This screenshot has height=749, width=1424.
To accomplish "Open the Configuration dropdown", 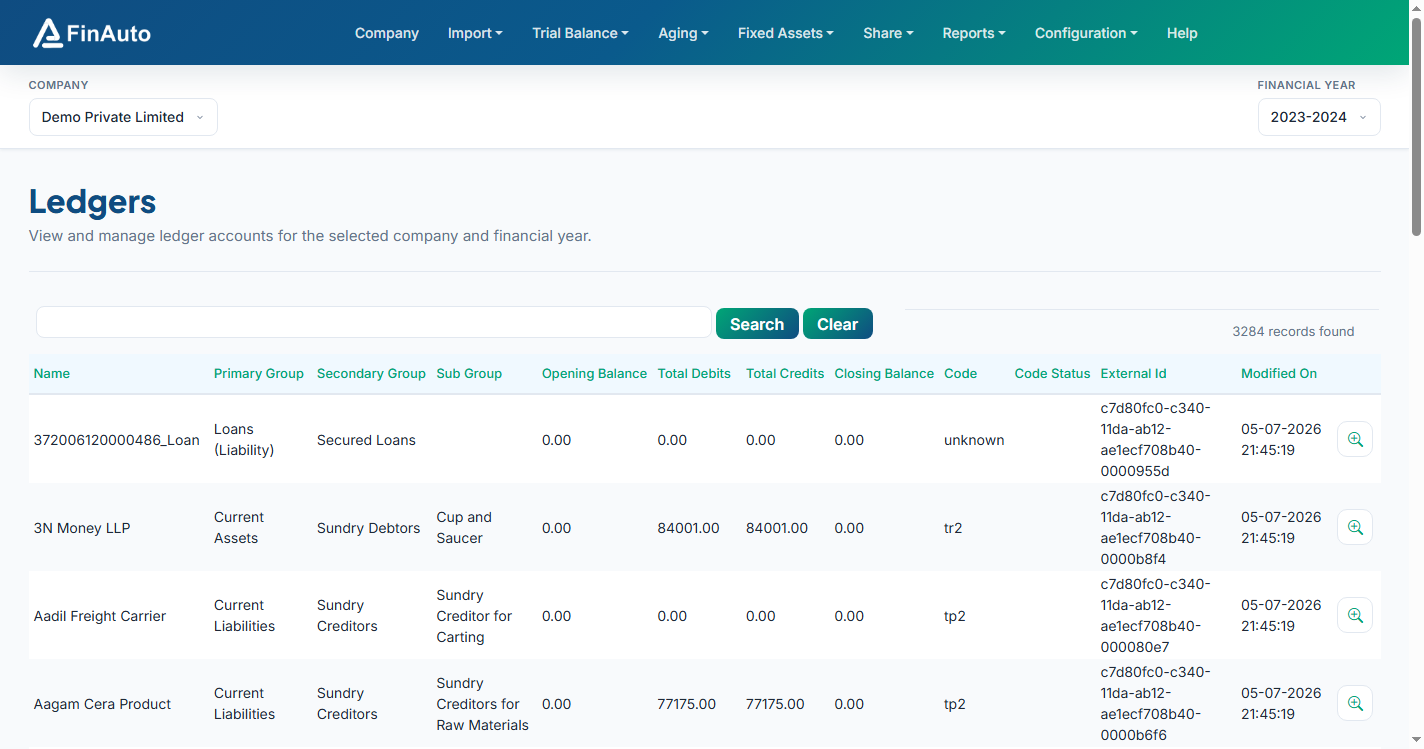I will pos(1086,33).
